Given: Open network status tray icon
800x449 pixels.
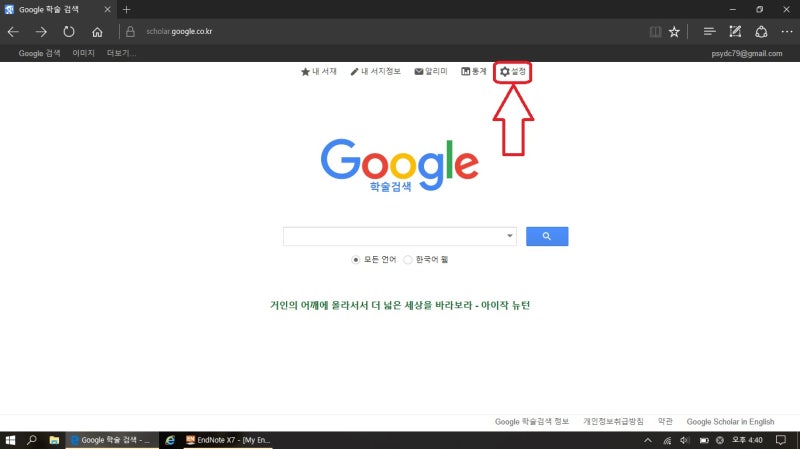Looking at the screenshot, I should point(667,440).
